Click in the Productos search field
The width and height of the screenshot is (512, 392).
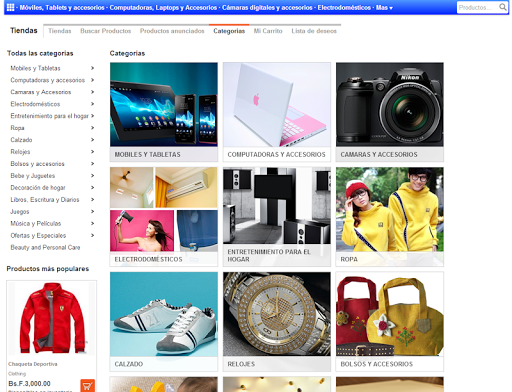pyautogui.click(x=477, y=7)
